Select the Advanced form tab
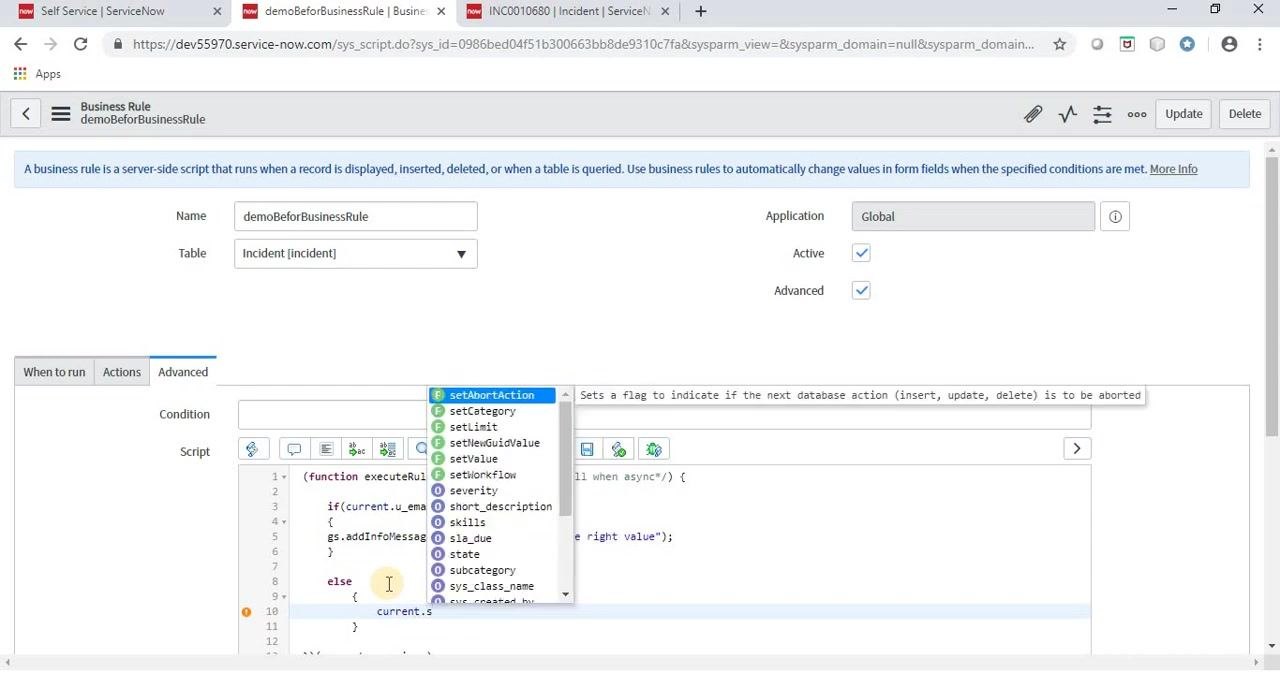 (183, 372)
